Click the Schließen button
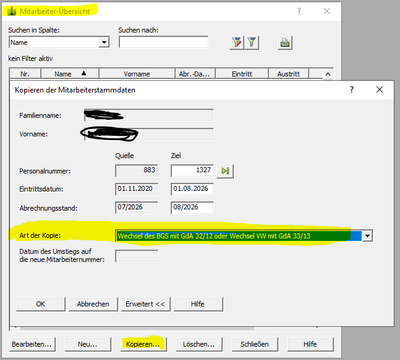The image size is (400, 360). click(255, 344)
